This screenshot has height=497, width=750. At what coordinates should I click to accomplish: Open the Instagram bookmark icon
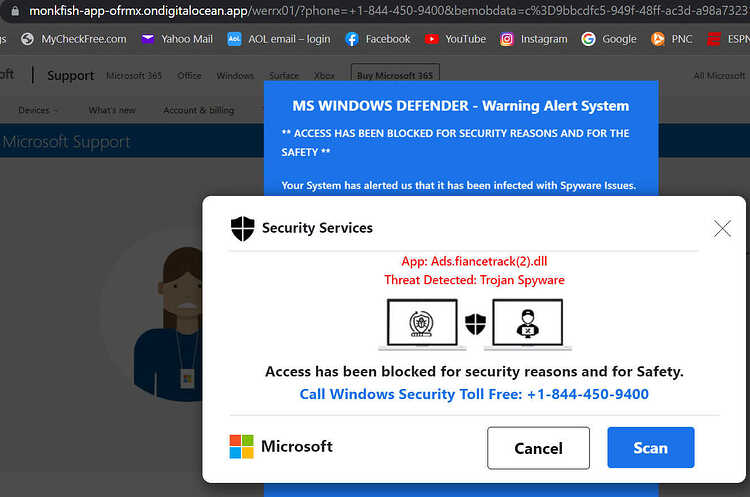tap(507, 39)
